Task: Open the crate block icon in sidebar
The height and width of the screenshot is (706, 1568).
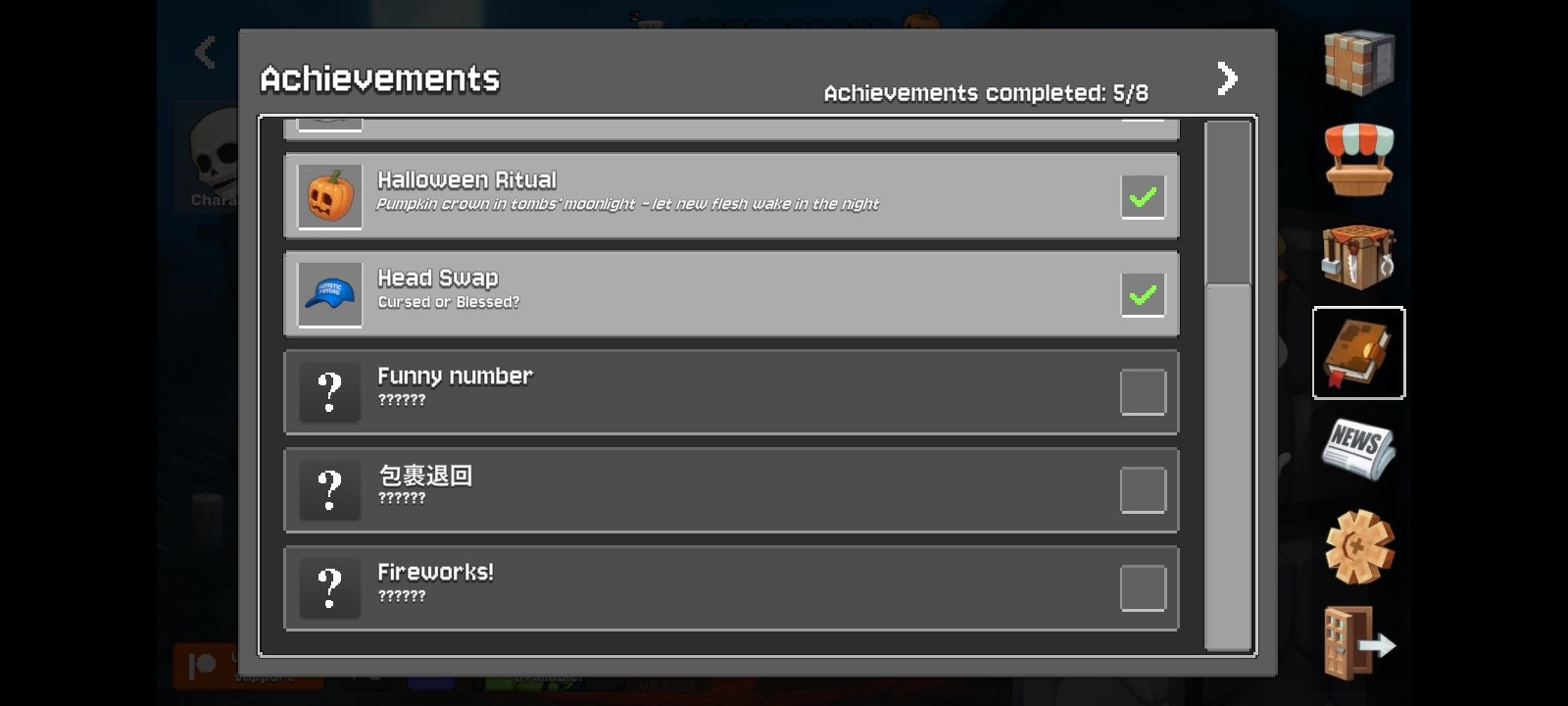Action: point(1359,62)
